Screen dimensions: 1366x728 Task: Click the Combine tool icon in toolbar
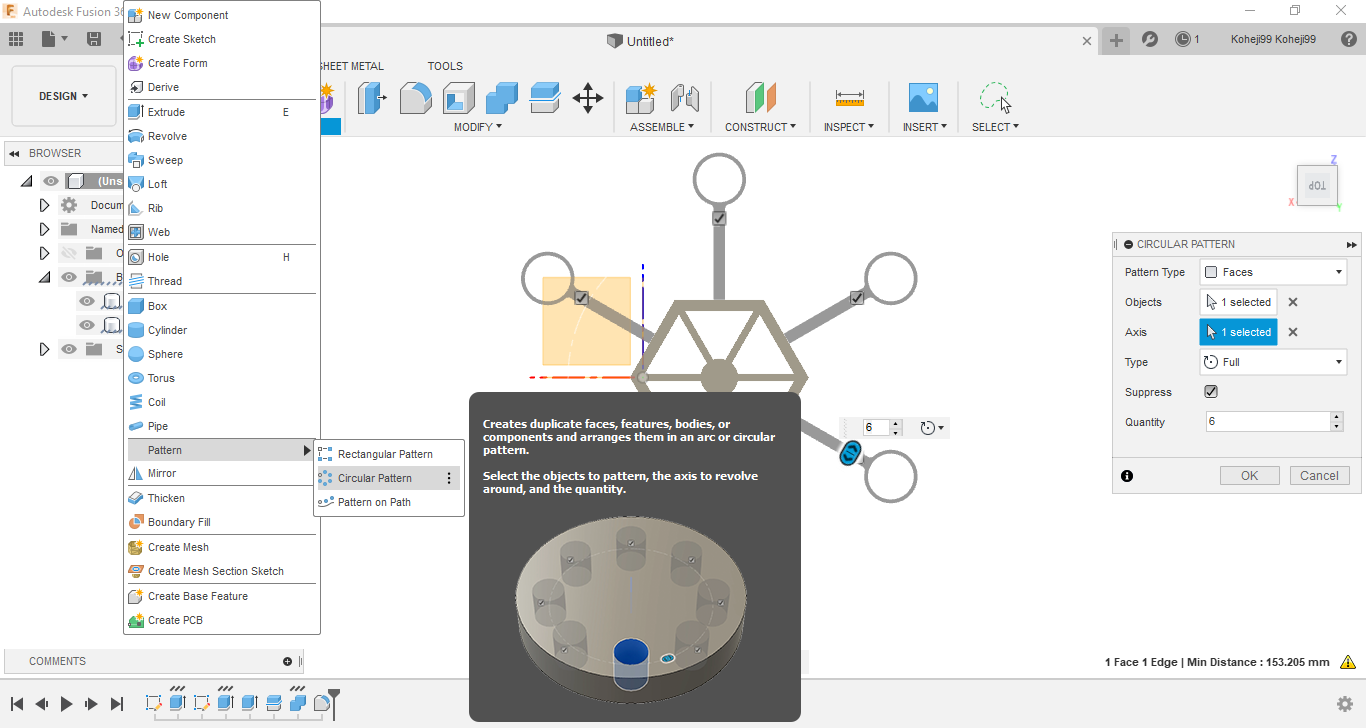502,97
